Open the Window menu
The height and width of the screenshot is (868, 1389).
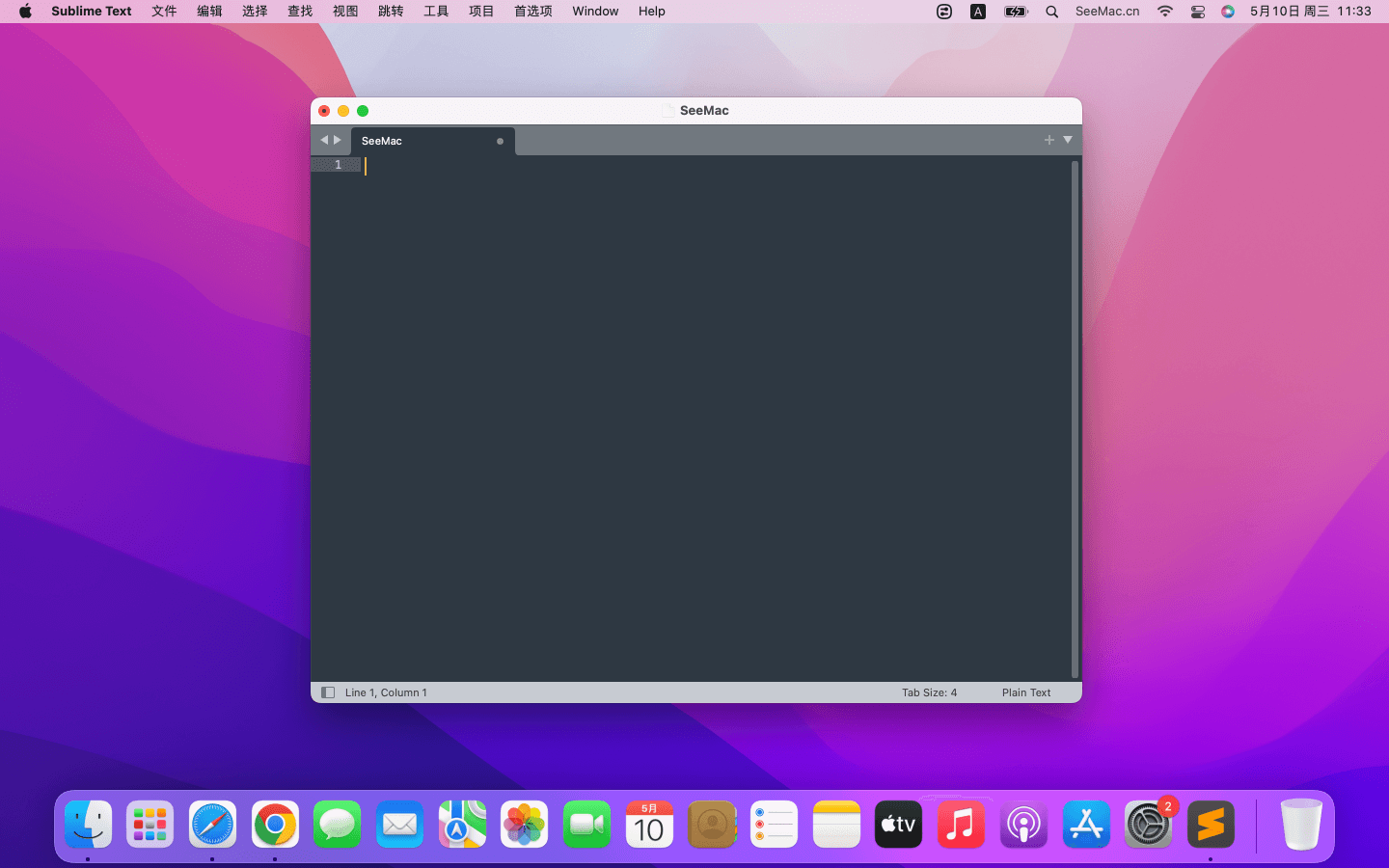coord(595,12)
